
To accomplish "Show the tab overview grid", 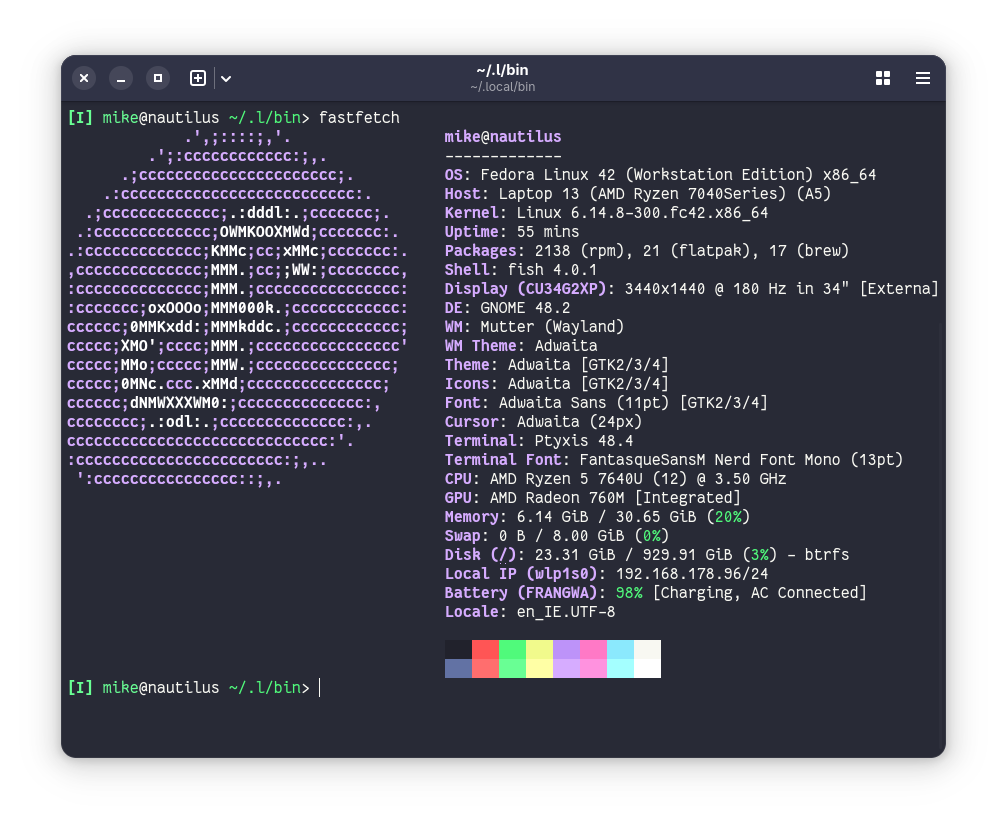I will 883,78.
